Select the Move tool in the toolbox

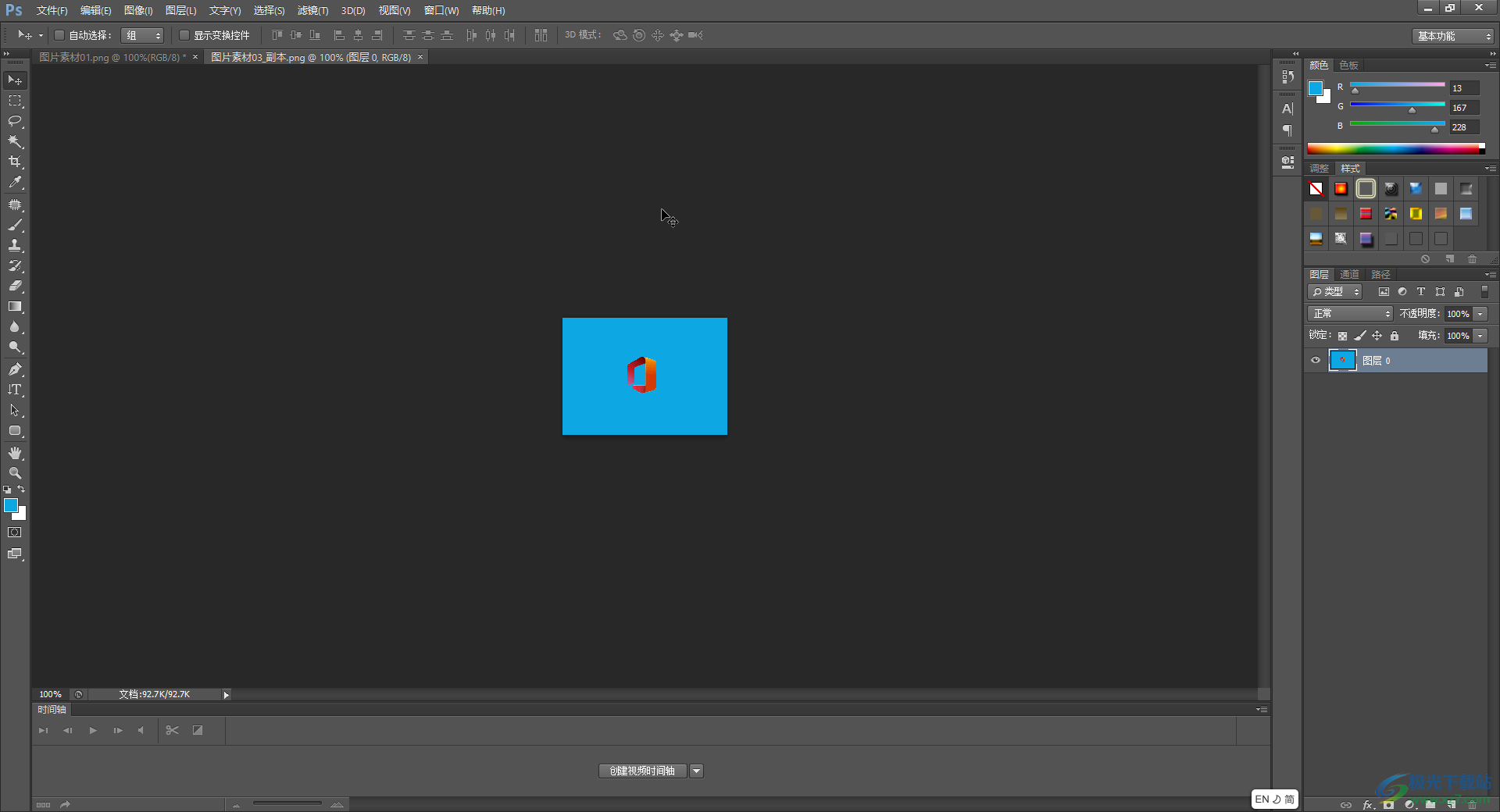point(15,80)
